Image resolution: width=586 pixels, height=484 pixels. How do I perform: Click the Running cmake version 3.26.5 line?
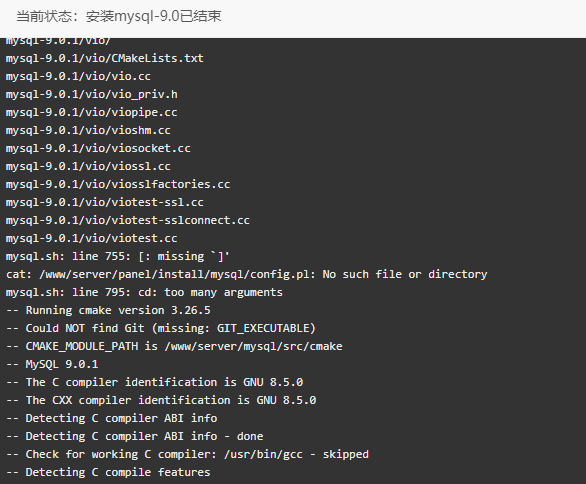tap(108, 310)
